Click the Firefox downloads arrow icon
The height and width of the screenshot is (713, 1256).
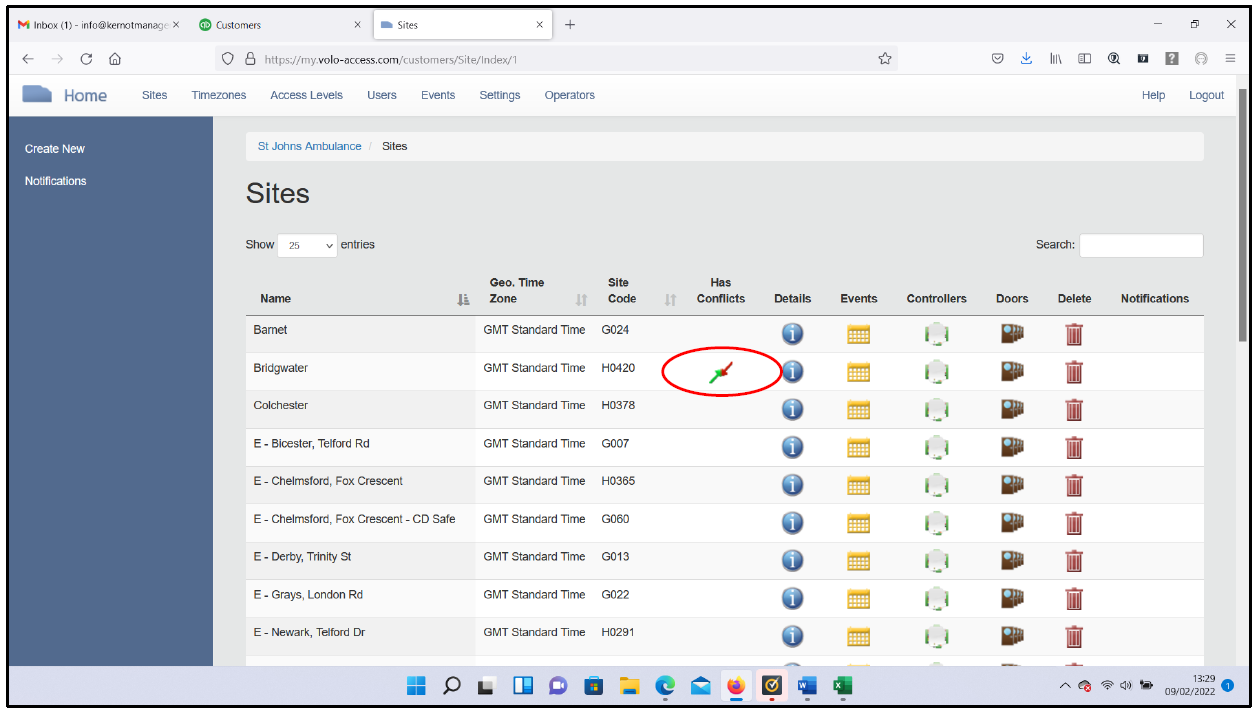[x=1026, y=59]
